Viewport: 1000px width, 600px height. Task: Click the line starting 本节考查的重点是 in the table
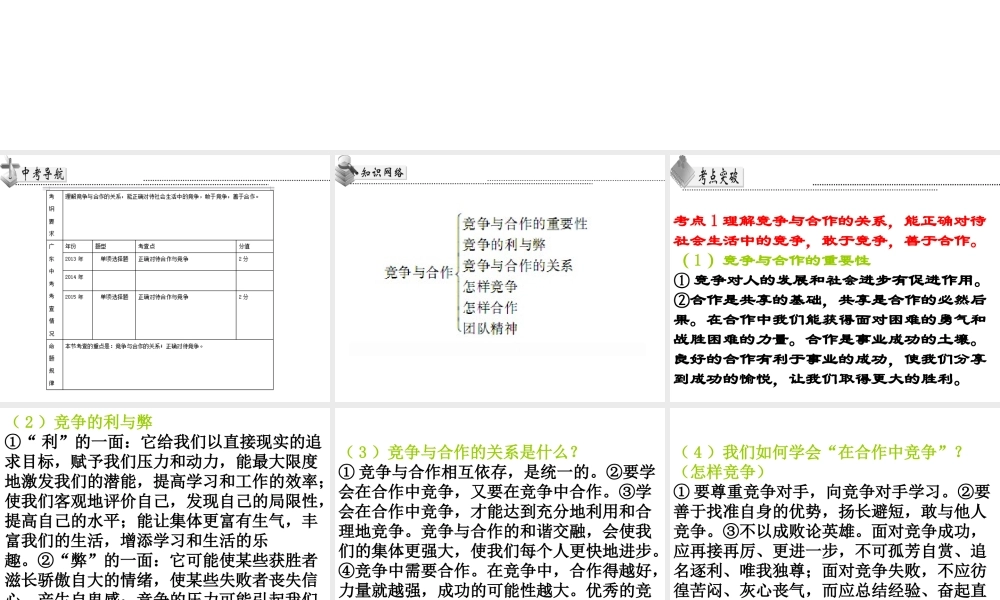point(134,346)
